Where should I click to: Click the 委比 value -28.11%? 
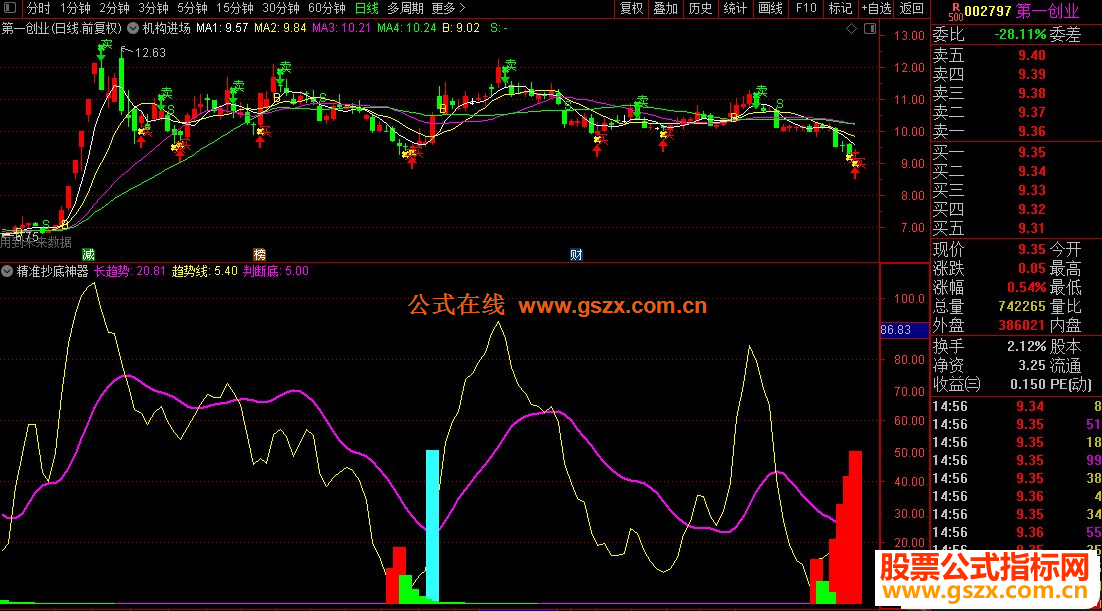point(1020,34)
